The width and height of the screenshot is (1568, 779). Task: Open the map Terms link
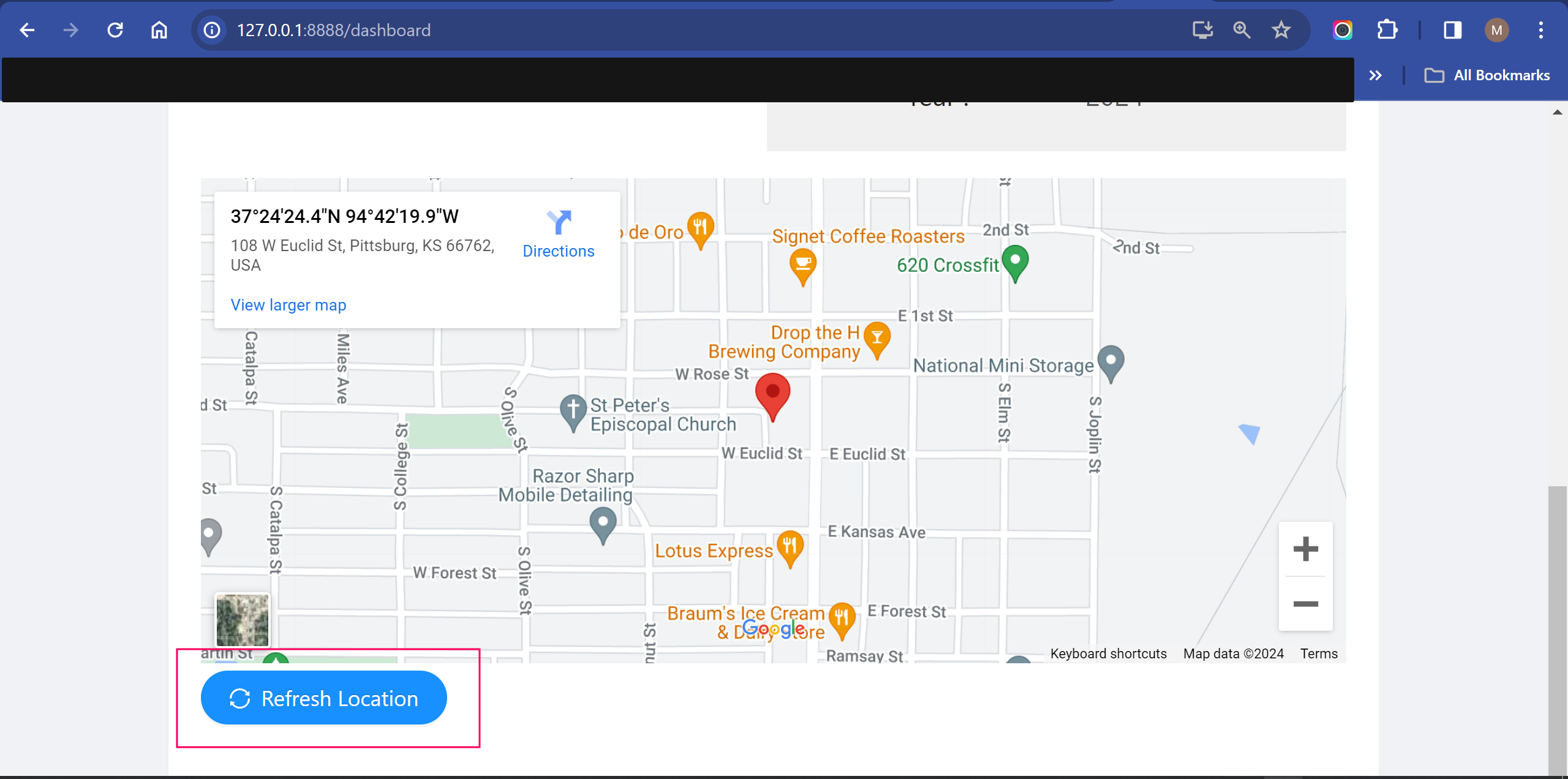pyautogui.click(x=1319, y=653)
